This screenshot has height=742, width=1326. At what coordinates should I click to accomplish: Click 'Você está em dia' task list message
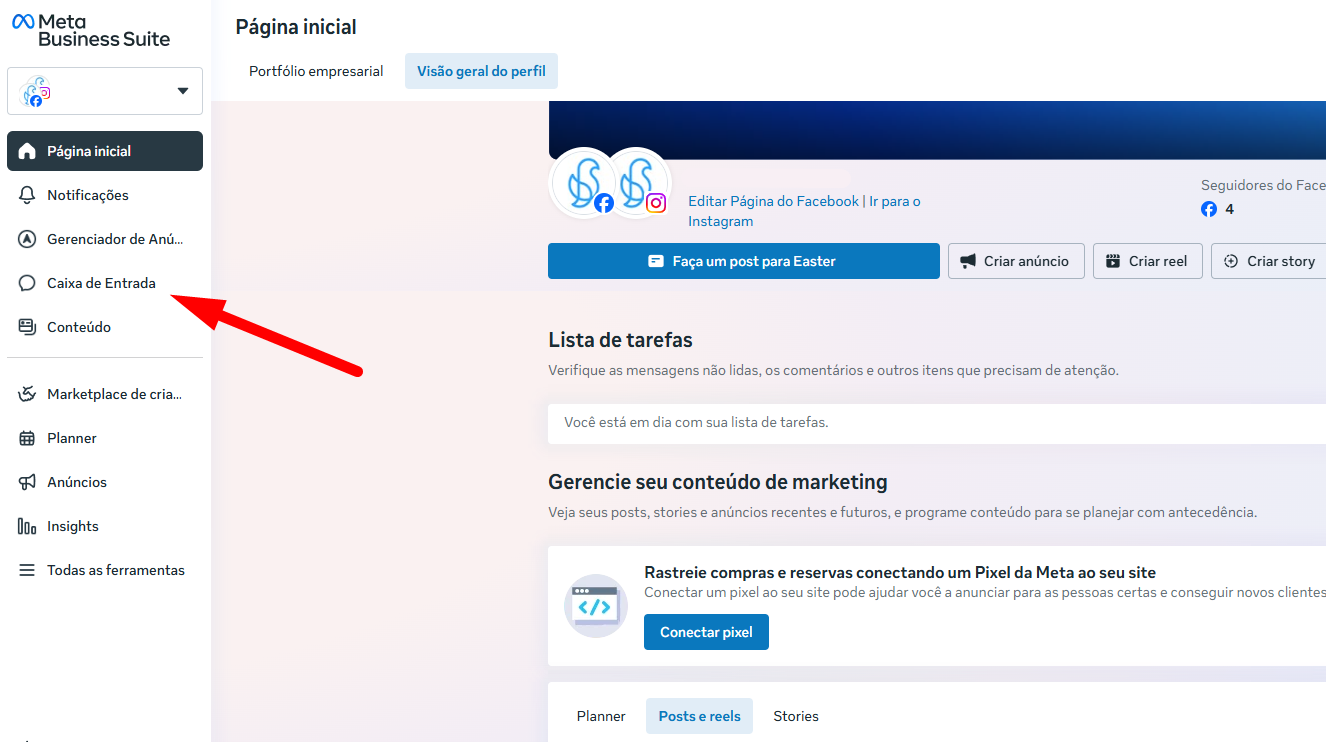(696, 422)
